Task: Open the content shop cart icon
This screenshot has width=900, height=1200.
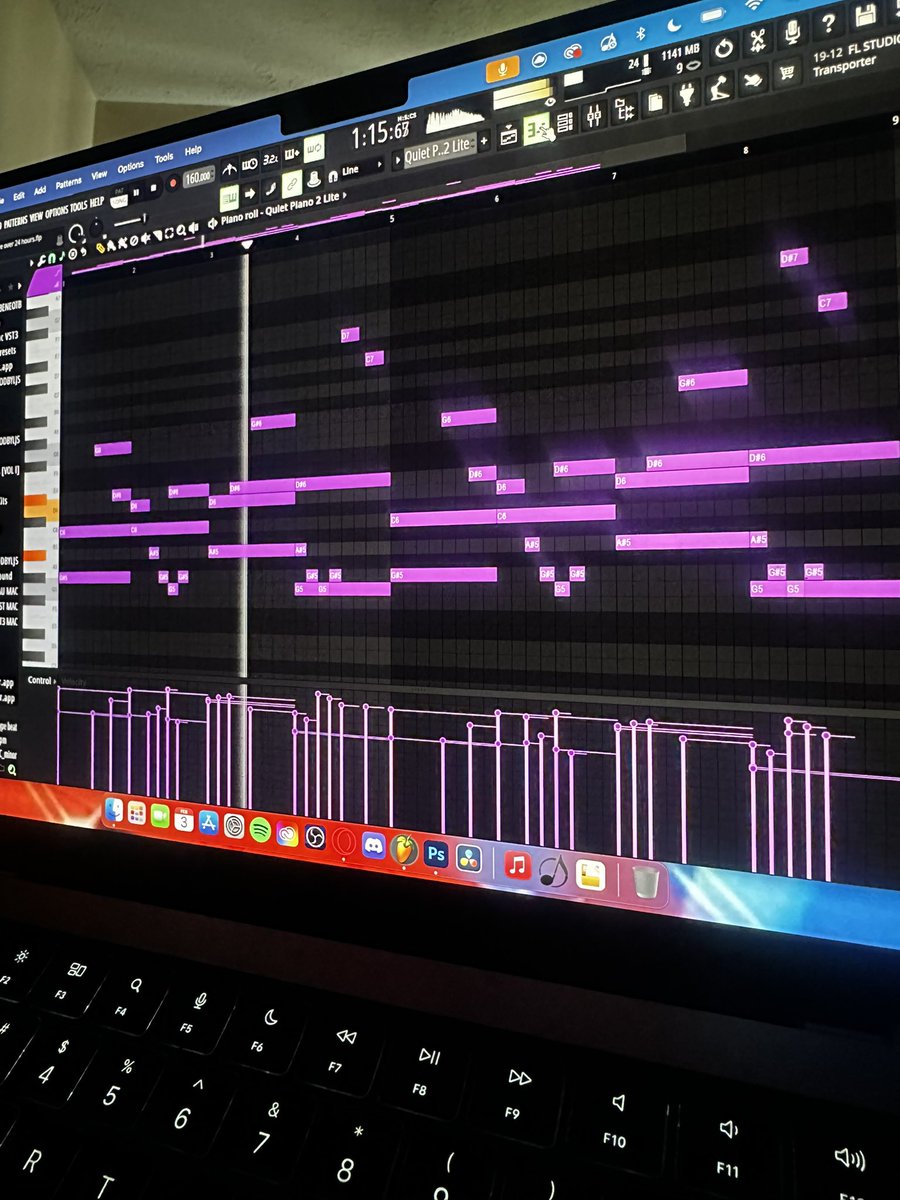Action: pos(787,72)
